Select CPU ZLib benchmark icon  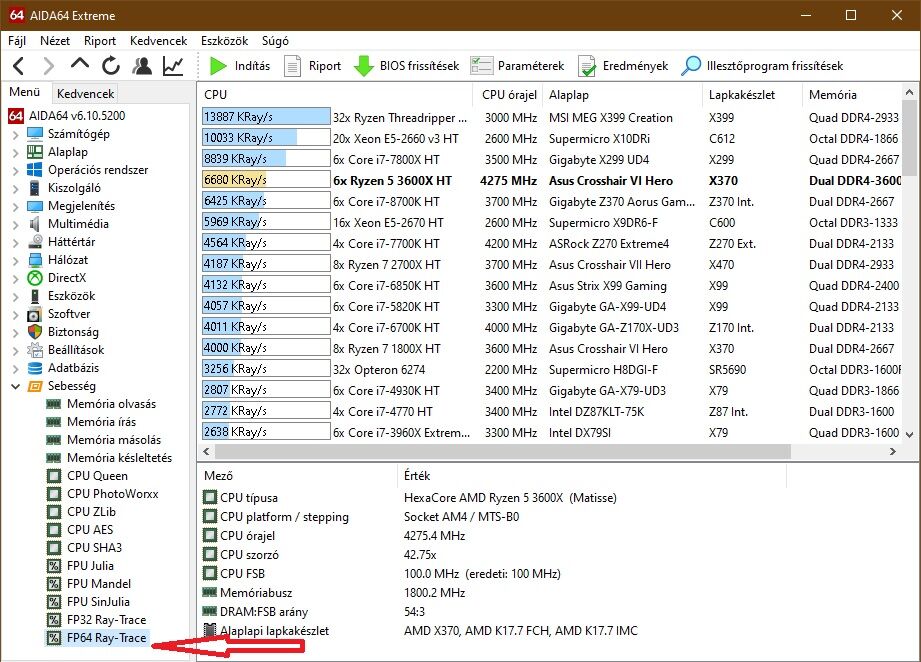(53, 512)
